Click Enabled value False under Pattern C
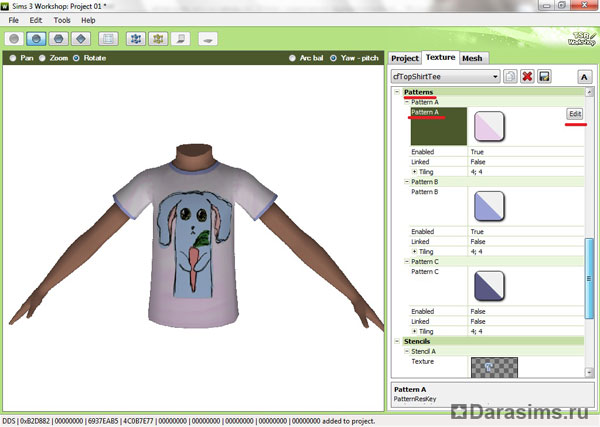 pos(478,311)
